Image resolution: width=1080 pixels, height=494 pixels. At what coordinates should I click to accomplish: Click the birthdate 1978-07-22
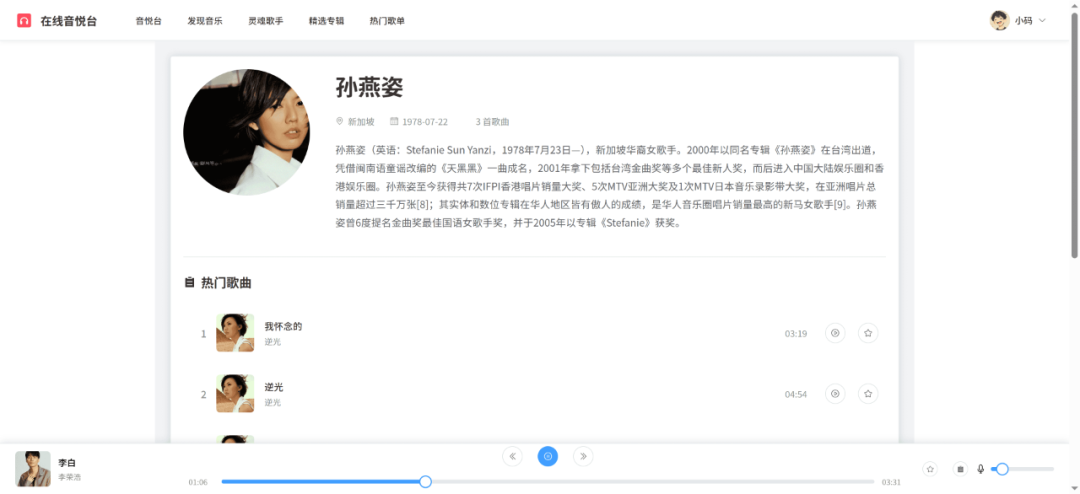[x=425, y=122]
